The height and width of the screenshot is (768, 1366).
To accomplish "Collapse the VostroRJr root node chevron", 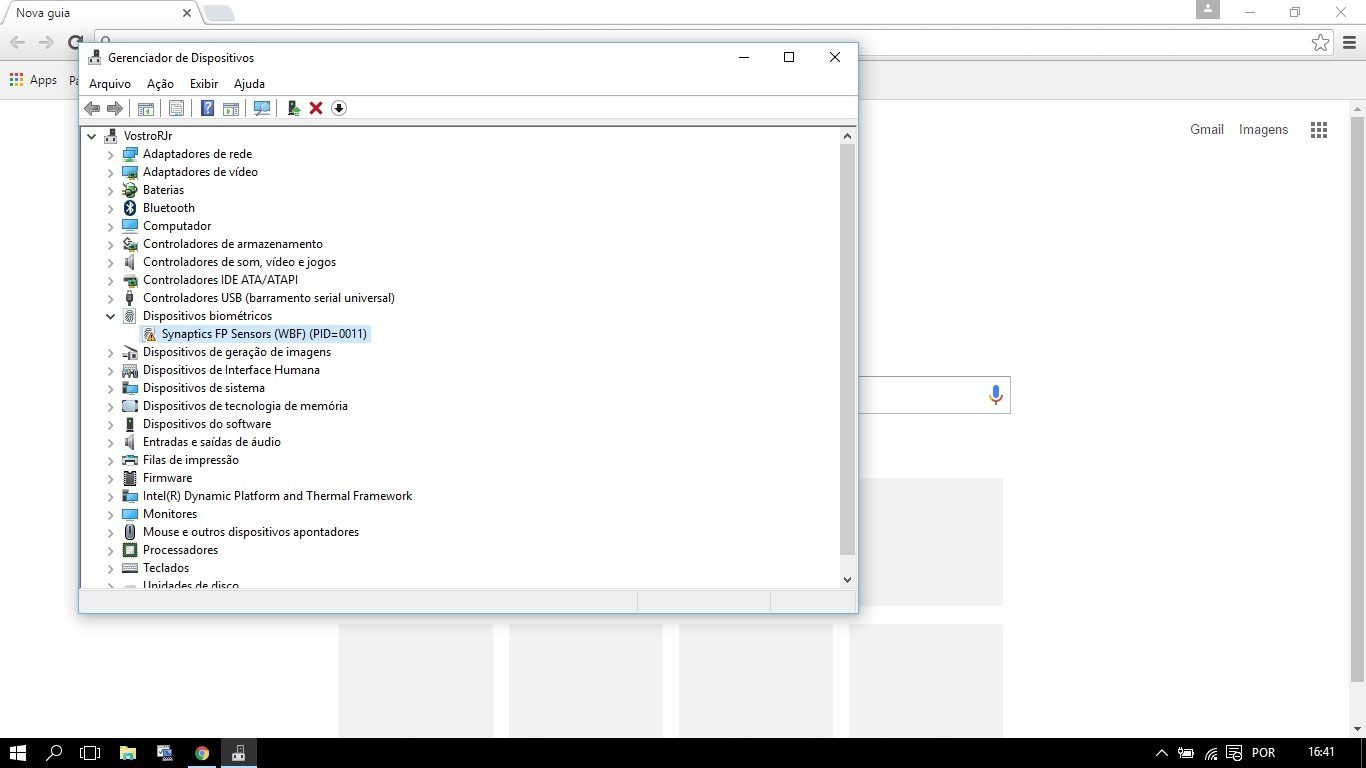I will point(91,136).
